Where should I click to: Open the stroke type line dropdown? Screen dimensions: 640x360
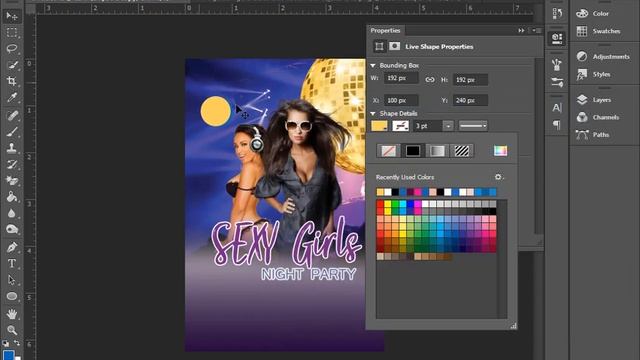473,126
